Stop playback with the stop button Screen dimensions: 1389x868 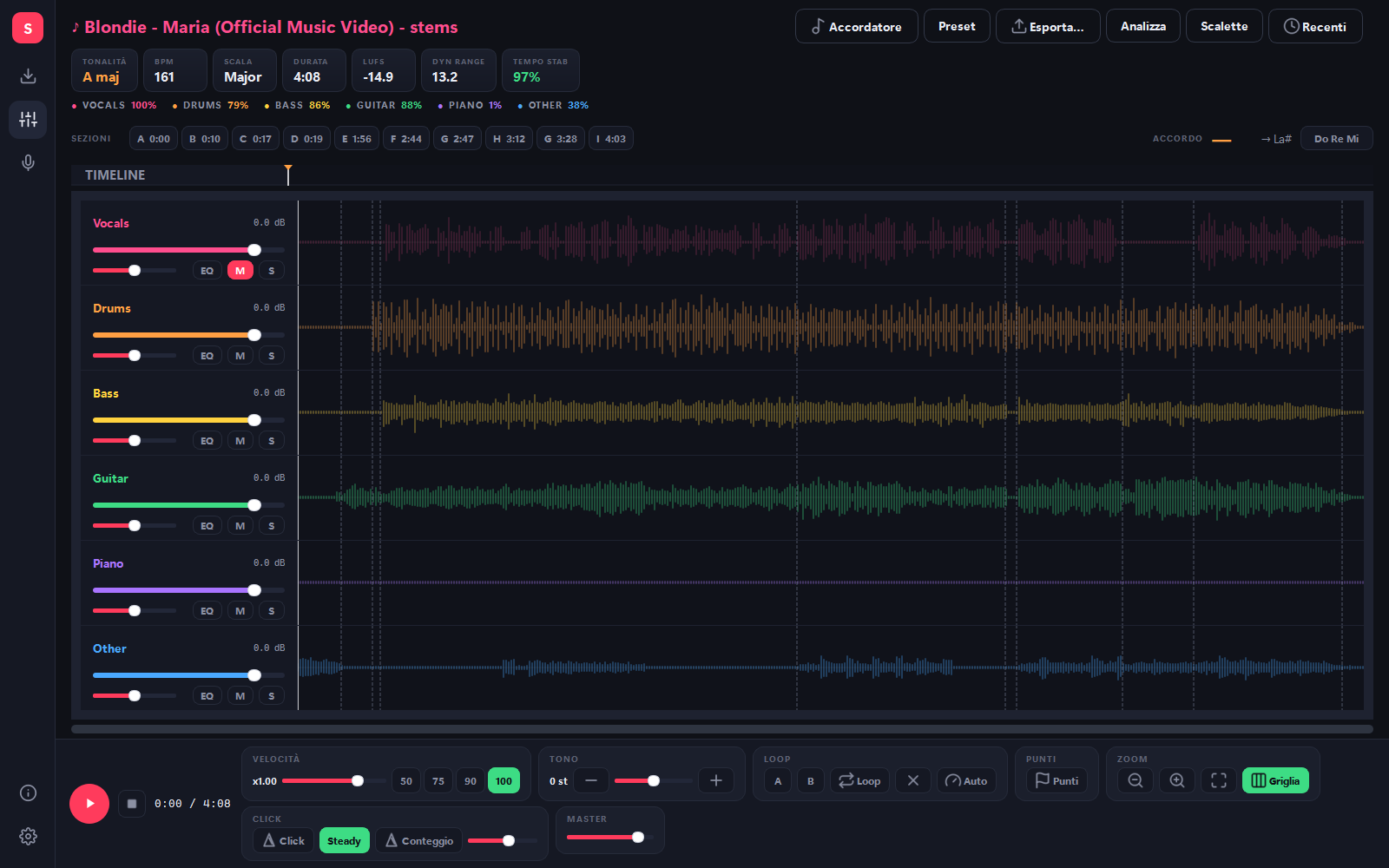132,804
